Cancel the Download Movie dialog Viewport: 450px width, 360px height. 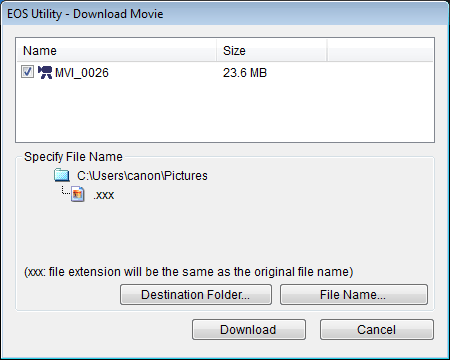pos(377,330)
